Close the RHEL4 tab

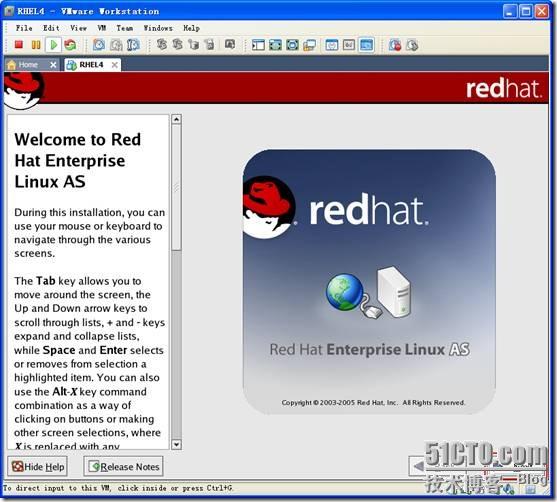tap(114, 65)
